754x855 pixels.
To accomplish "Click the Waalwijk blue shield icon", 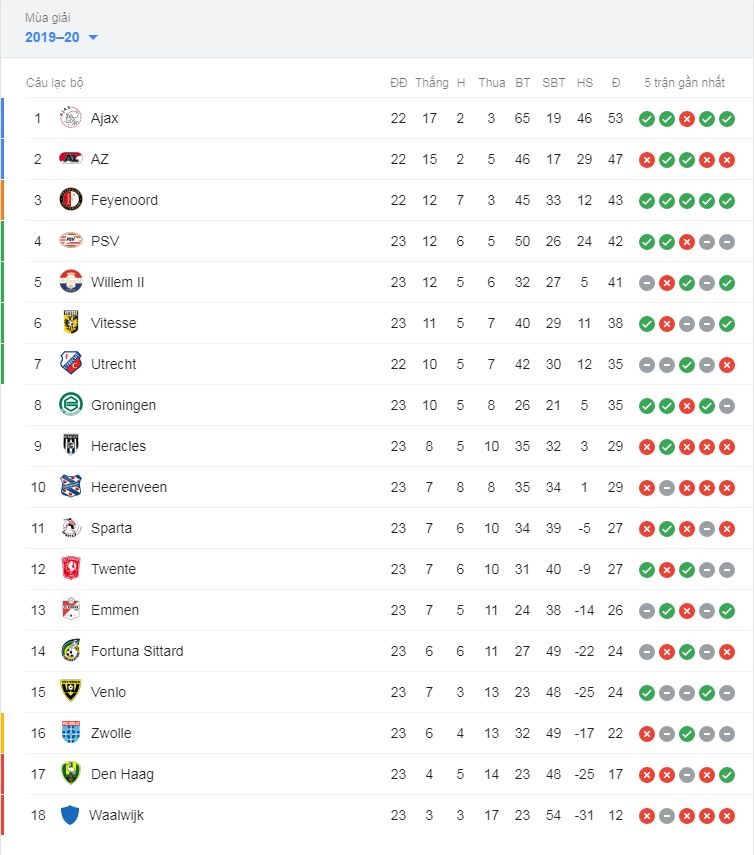I will point(70,815).
